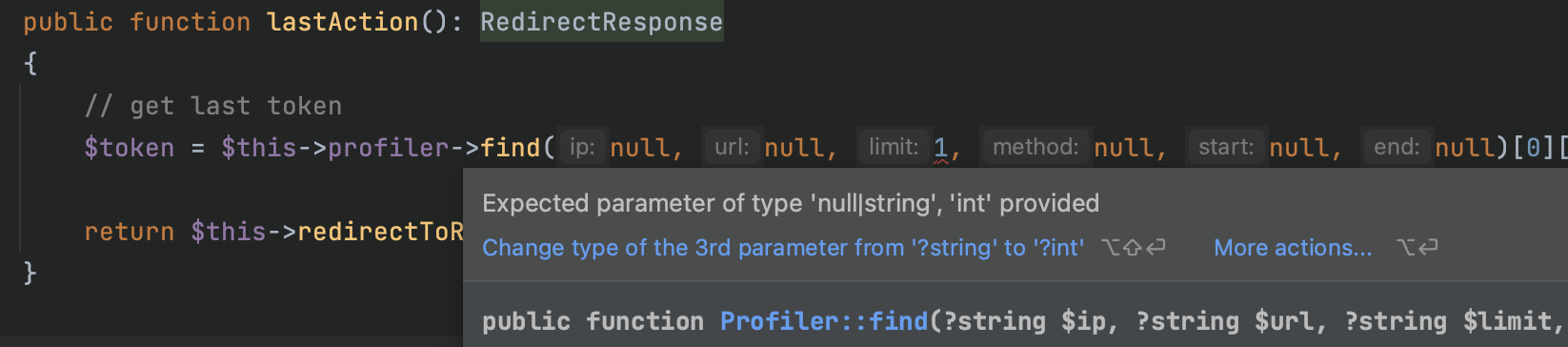The height and width of the screenshot is (347, 1568).
Task: Click the 'limit:' parameter hint
Action: [894, 147]
